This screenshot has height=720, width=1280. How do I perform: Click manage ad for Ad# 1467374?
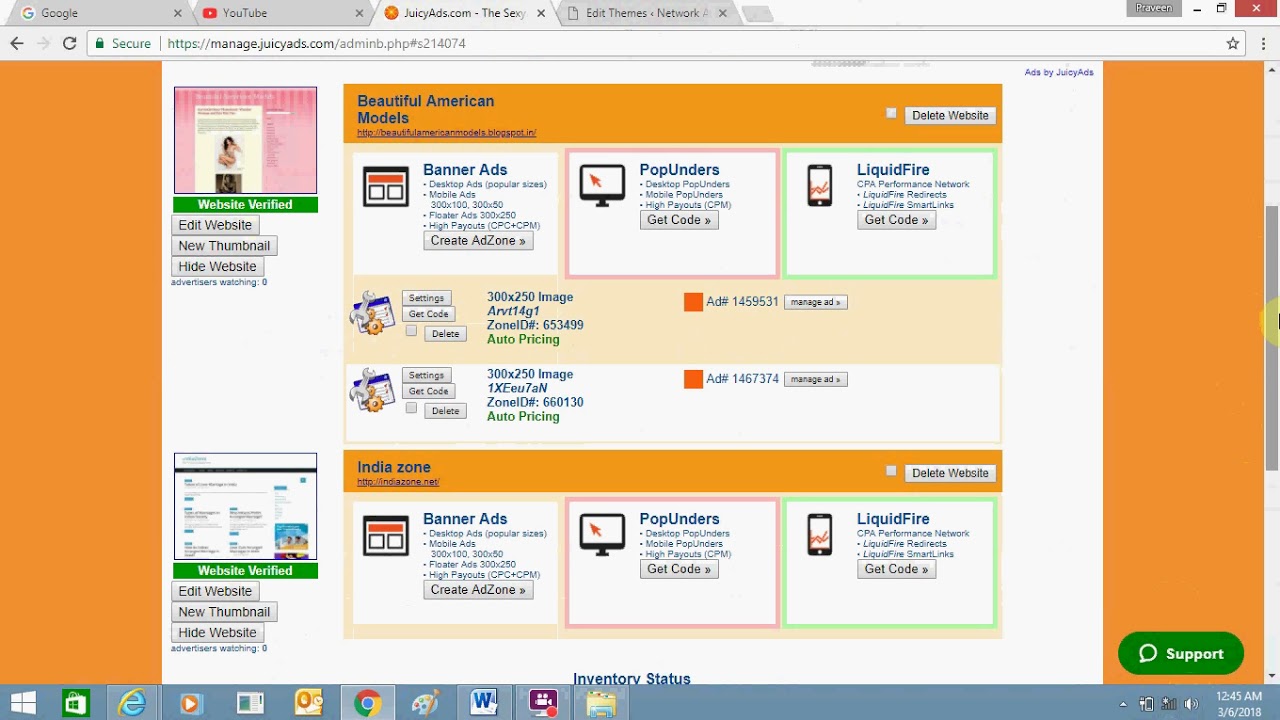point(816,379)
